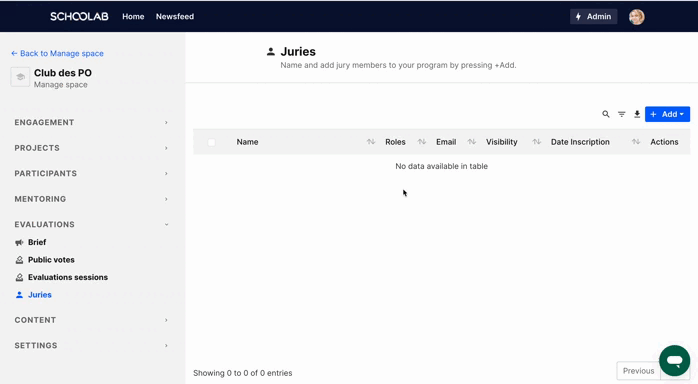This screenshot has width=698, height=384.
Task: Click the Email column header
Action: pos(446,142)
